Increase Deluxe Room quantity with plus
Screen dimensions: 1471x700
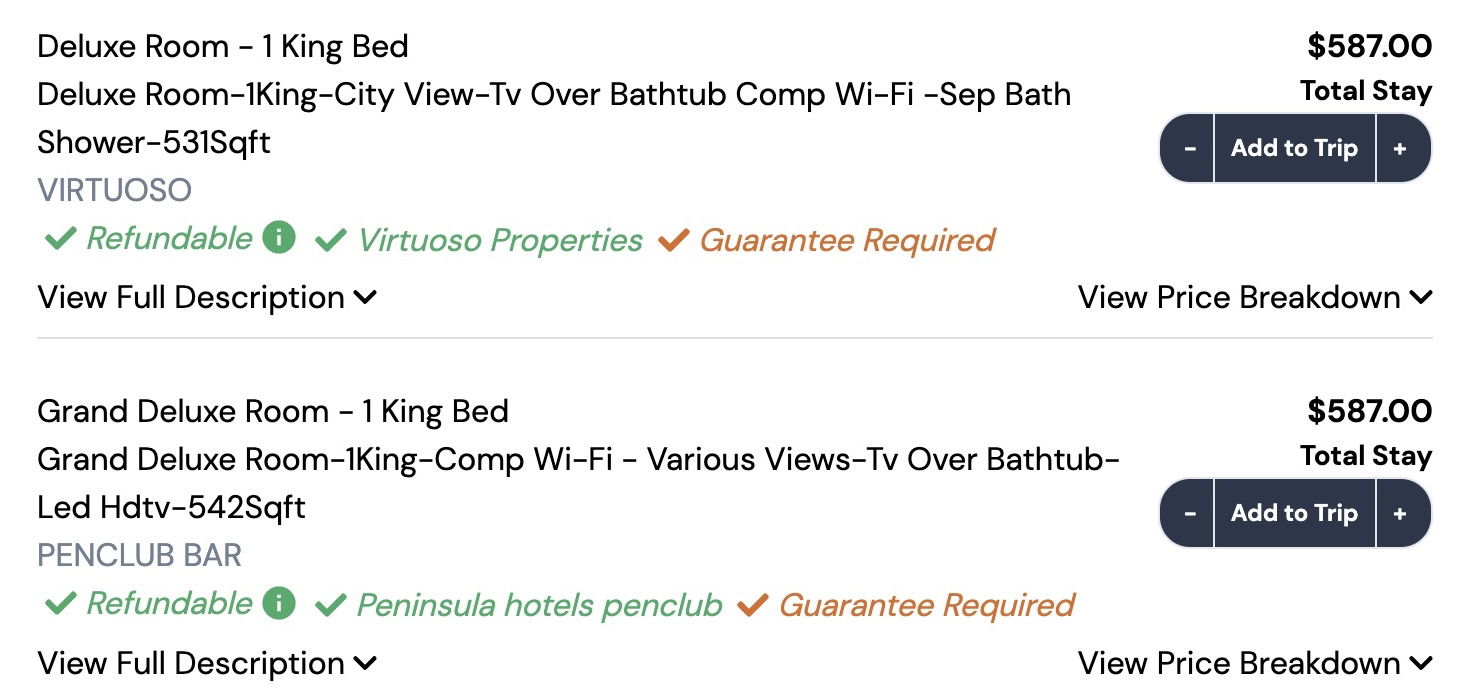[x=1400, y=148]
